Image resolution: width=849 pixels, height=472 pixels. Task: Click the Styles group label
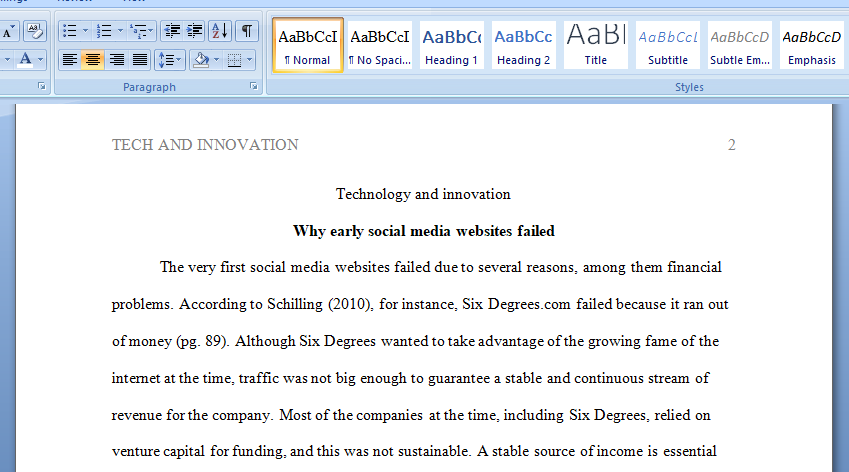(x=689, y=87)
